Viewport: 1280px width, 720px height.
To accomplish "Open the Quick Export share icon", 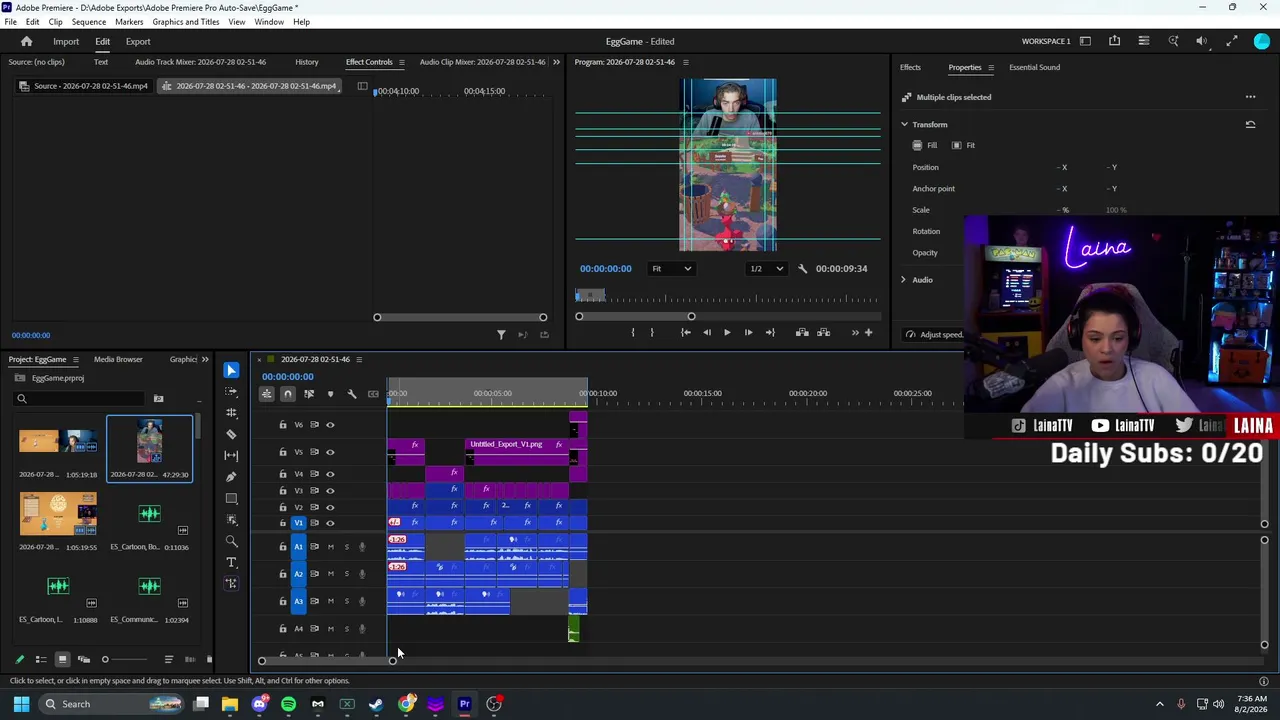I will tap(1114, 41).
